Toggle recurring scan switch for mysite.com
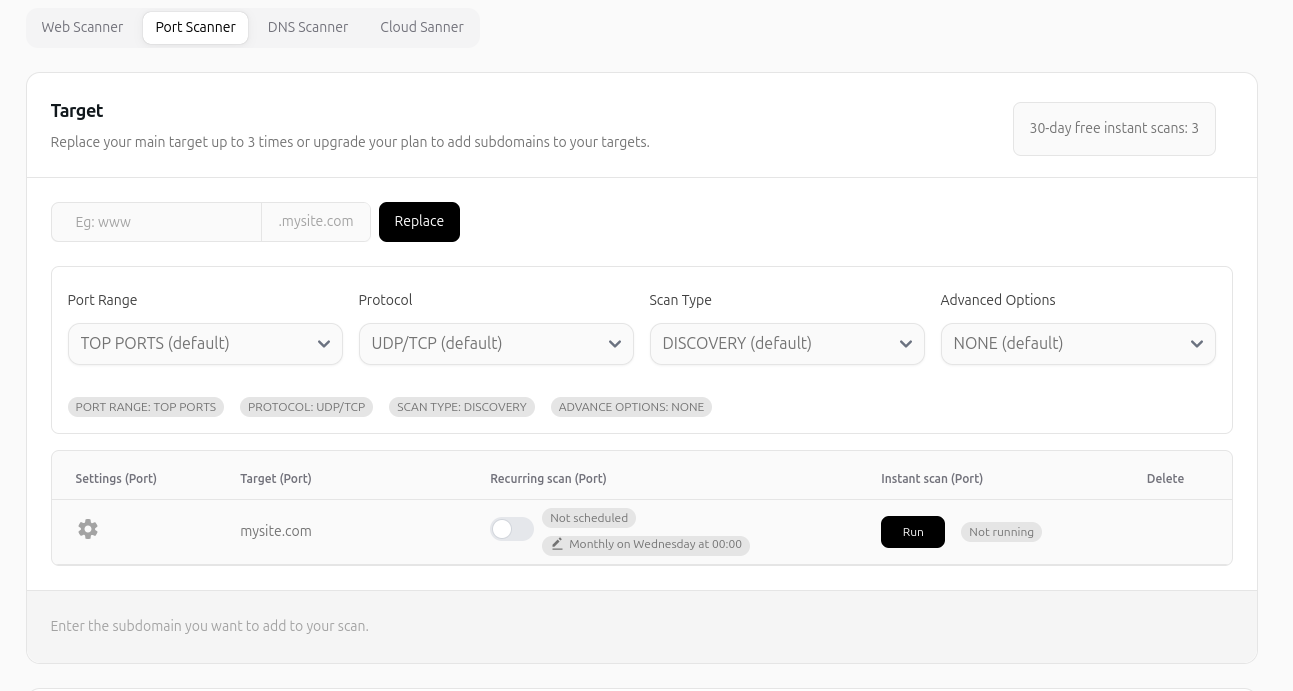Viewport: 1293px width, 691px height. [511, 529]
